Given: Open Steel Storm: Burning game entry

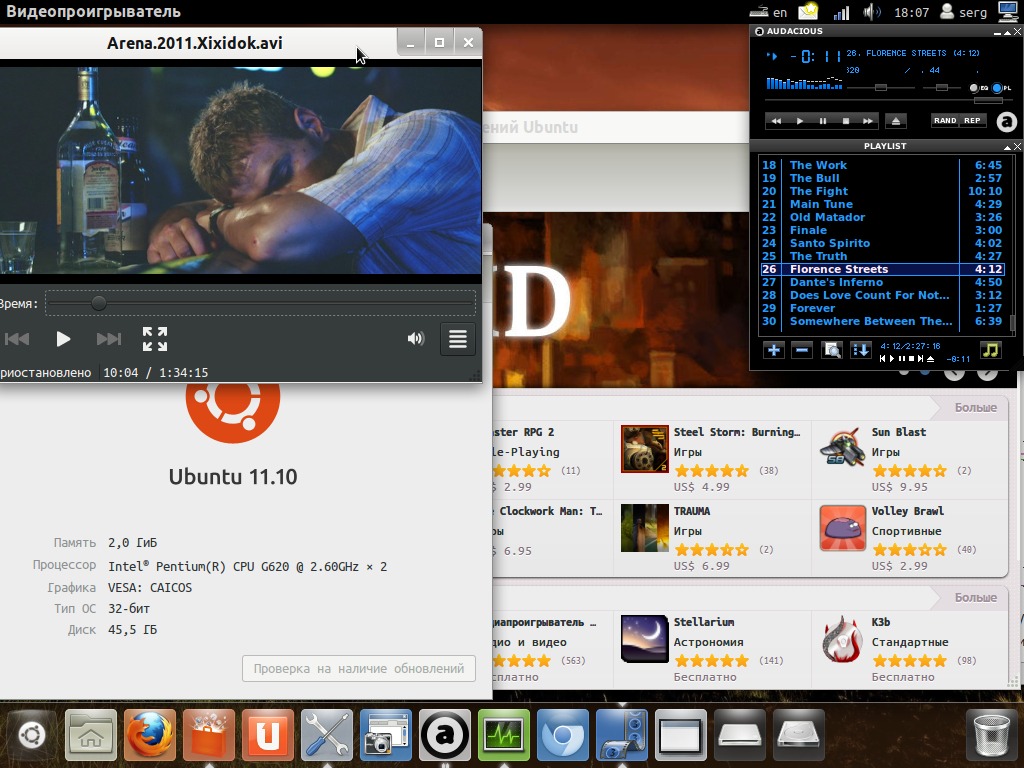Looking at the screenshot, I should (x=712, y=459).
